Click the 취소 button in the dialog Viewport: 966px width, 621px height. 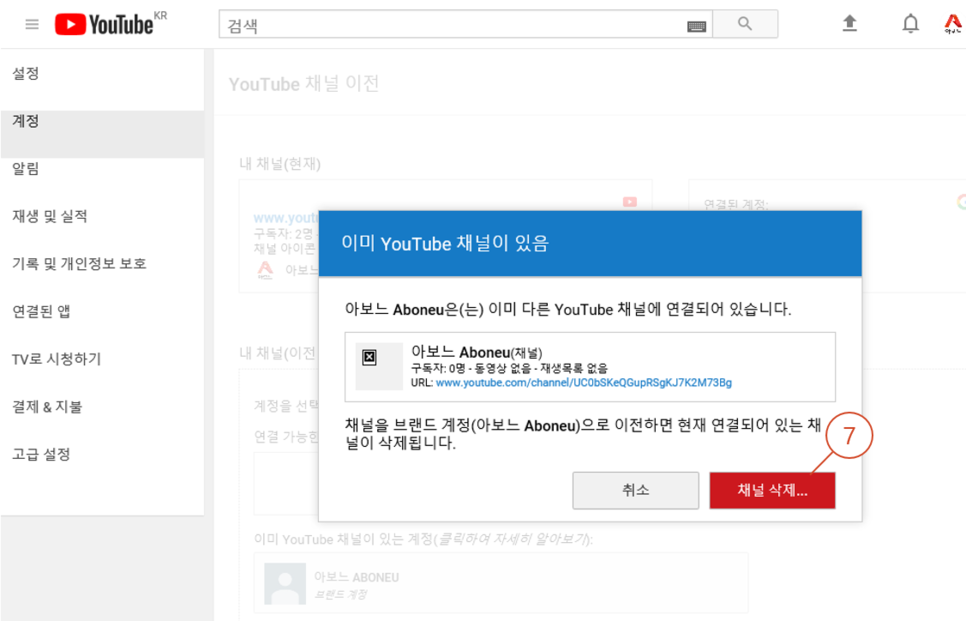(636, 490)
